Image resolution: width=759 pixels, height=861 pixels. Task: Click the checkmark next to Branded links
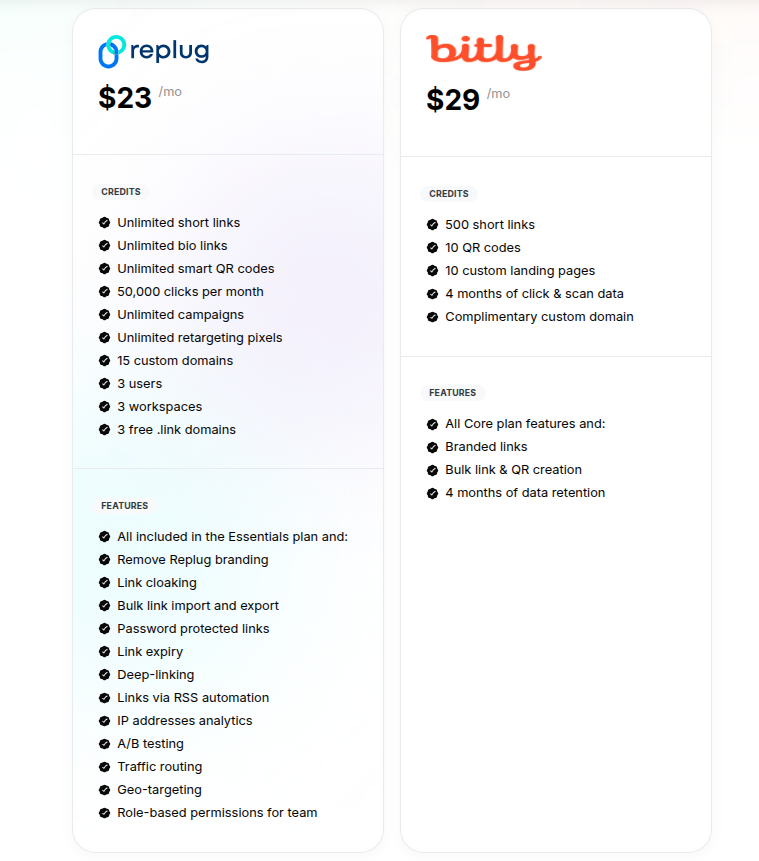click(434, 446)
